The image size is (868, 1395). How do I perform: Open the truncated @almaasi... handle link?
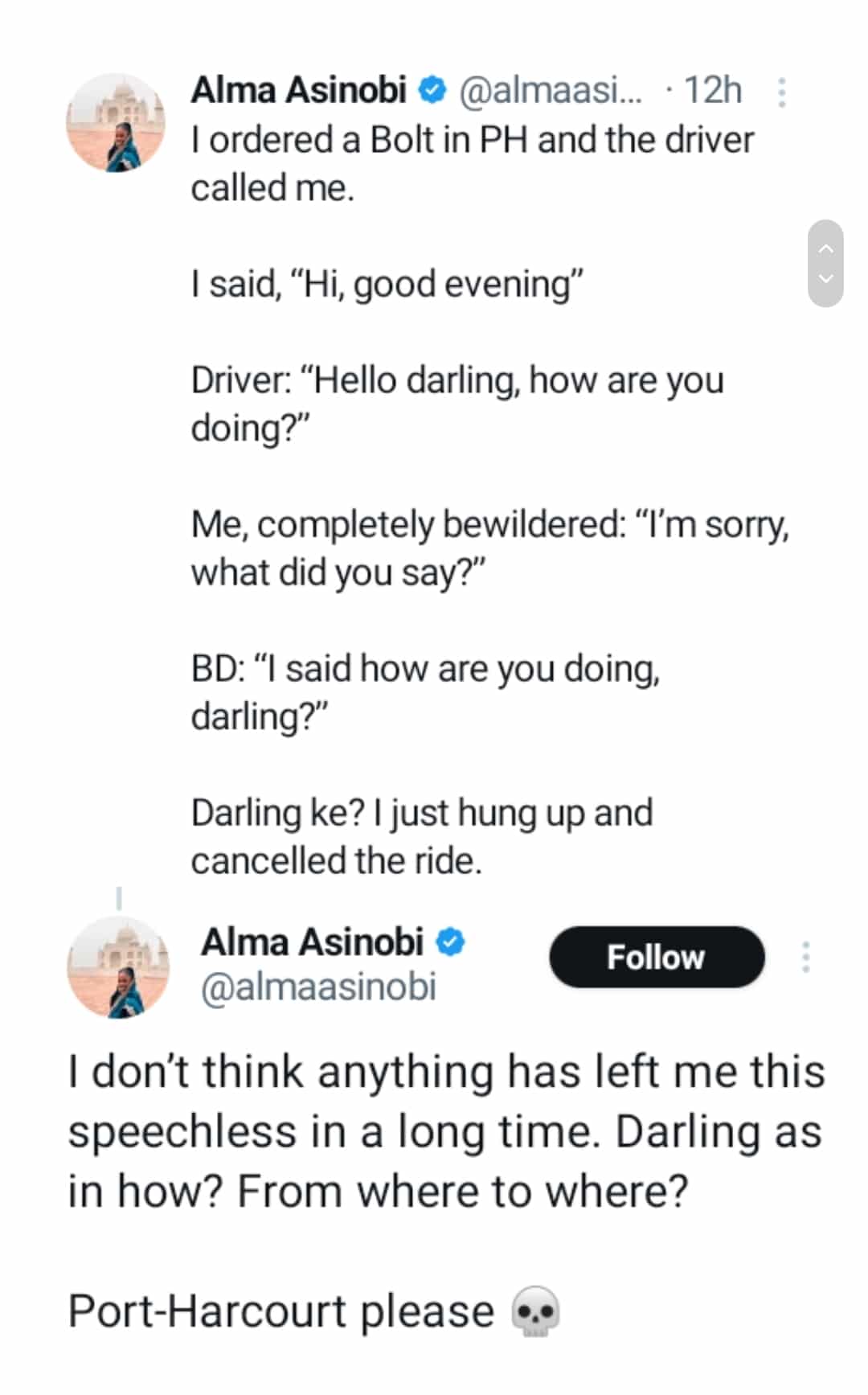[x=551, y=90]
